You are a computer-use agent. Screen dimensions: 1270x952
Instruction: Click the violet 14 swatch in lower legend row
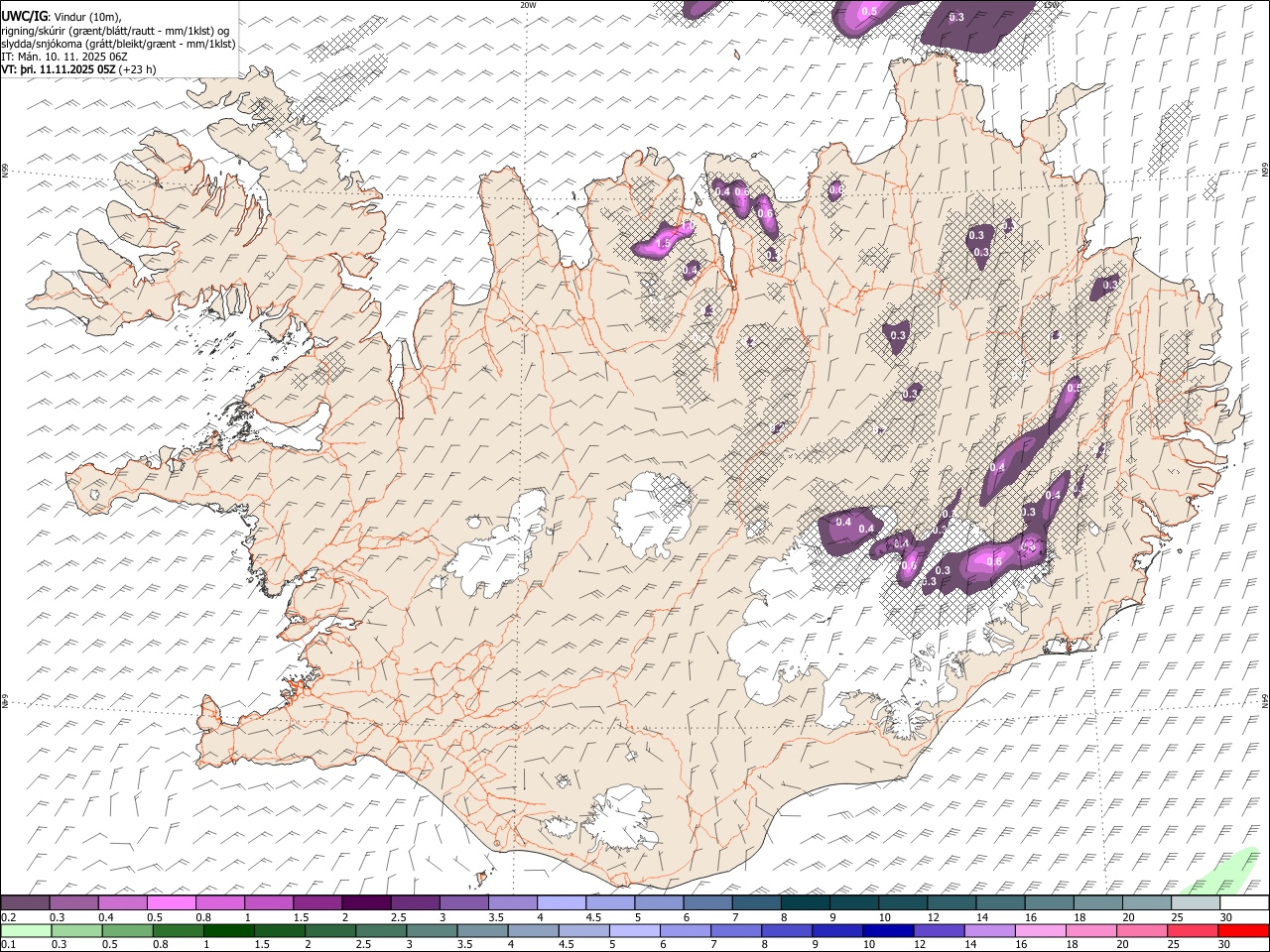990,931
